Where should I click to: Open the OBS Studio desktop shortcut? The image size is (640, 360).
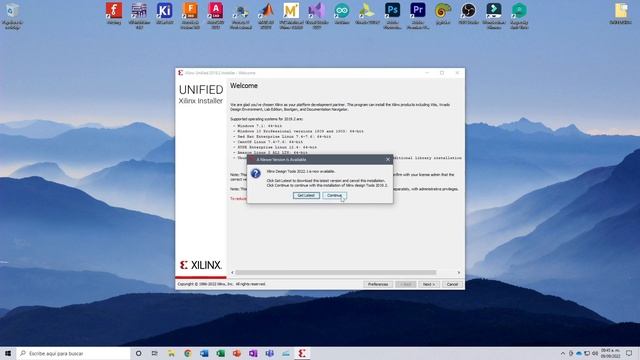(468, 13)
